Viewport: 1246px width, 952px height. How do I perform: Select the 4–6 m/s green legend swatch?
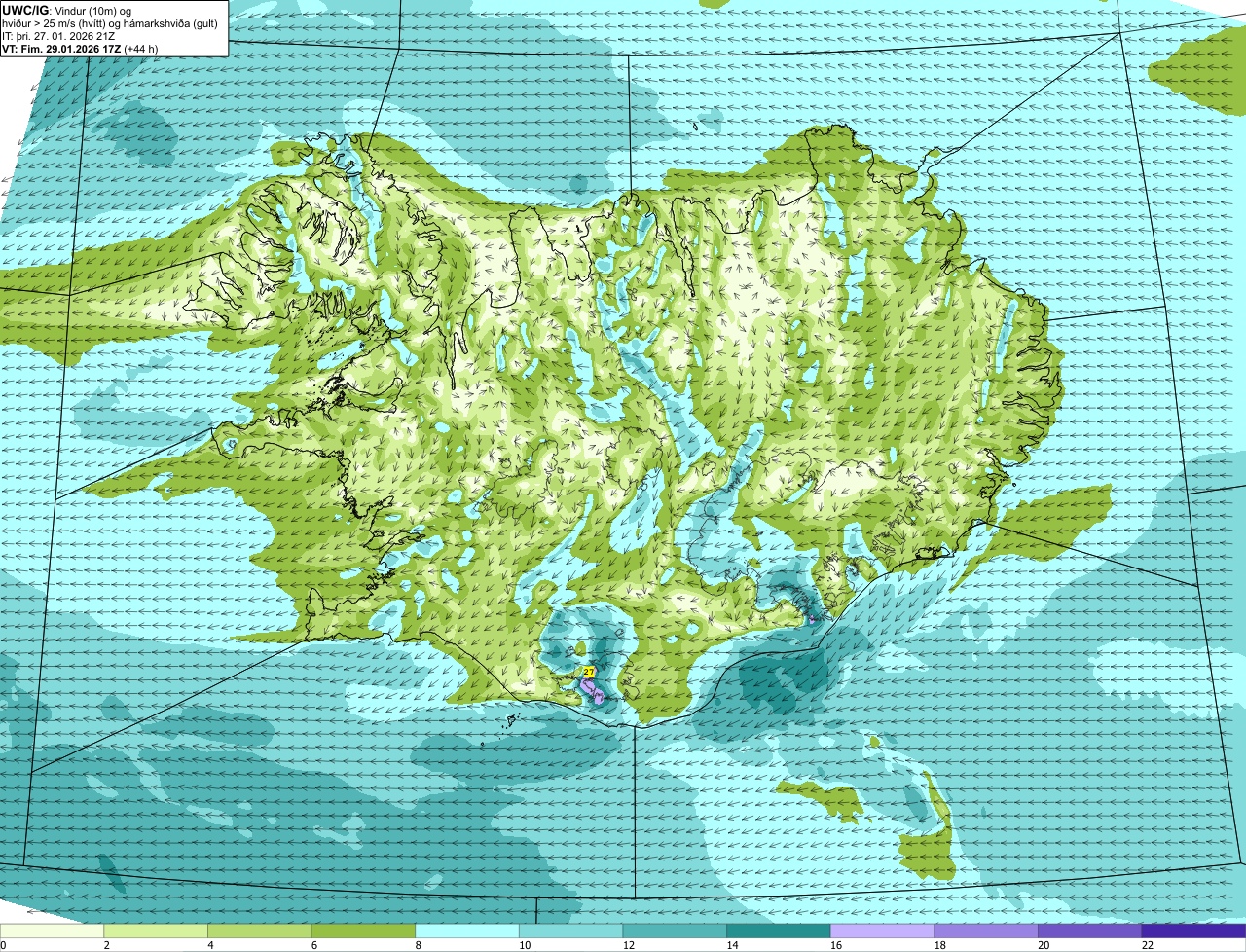(259, 931)
